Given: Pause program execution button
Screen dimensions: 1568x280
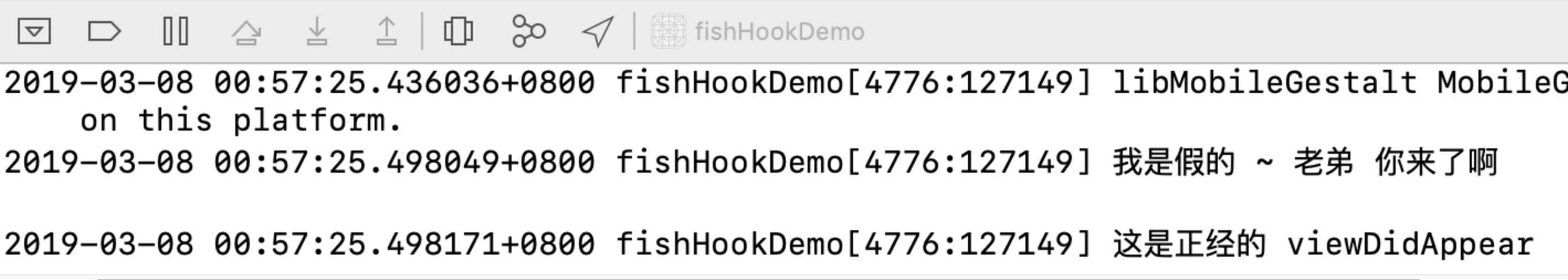Looking at the screenshot, I should point(176,31).
